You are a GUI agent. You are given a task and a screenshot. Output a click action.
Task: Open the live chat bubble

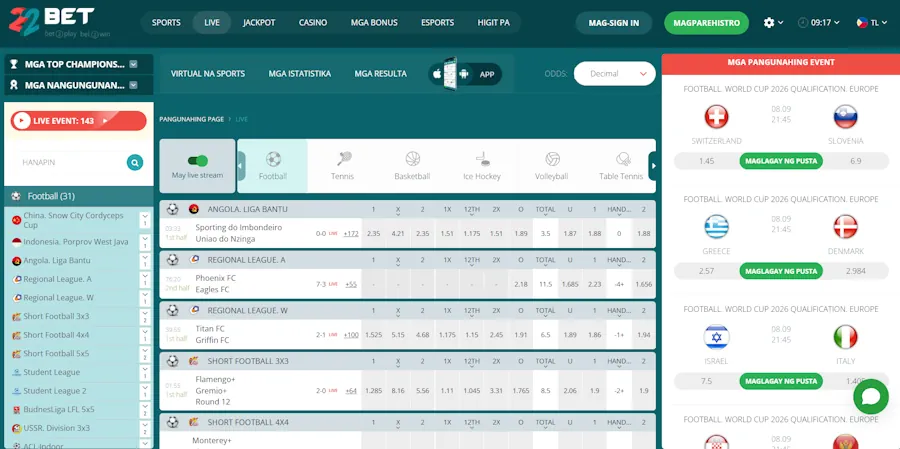pyautogui.click(x=871, y=396)
